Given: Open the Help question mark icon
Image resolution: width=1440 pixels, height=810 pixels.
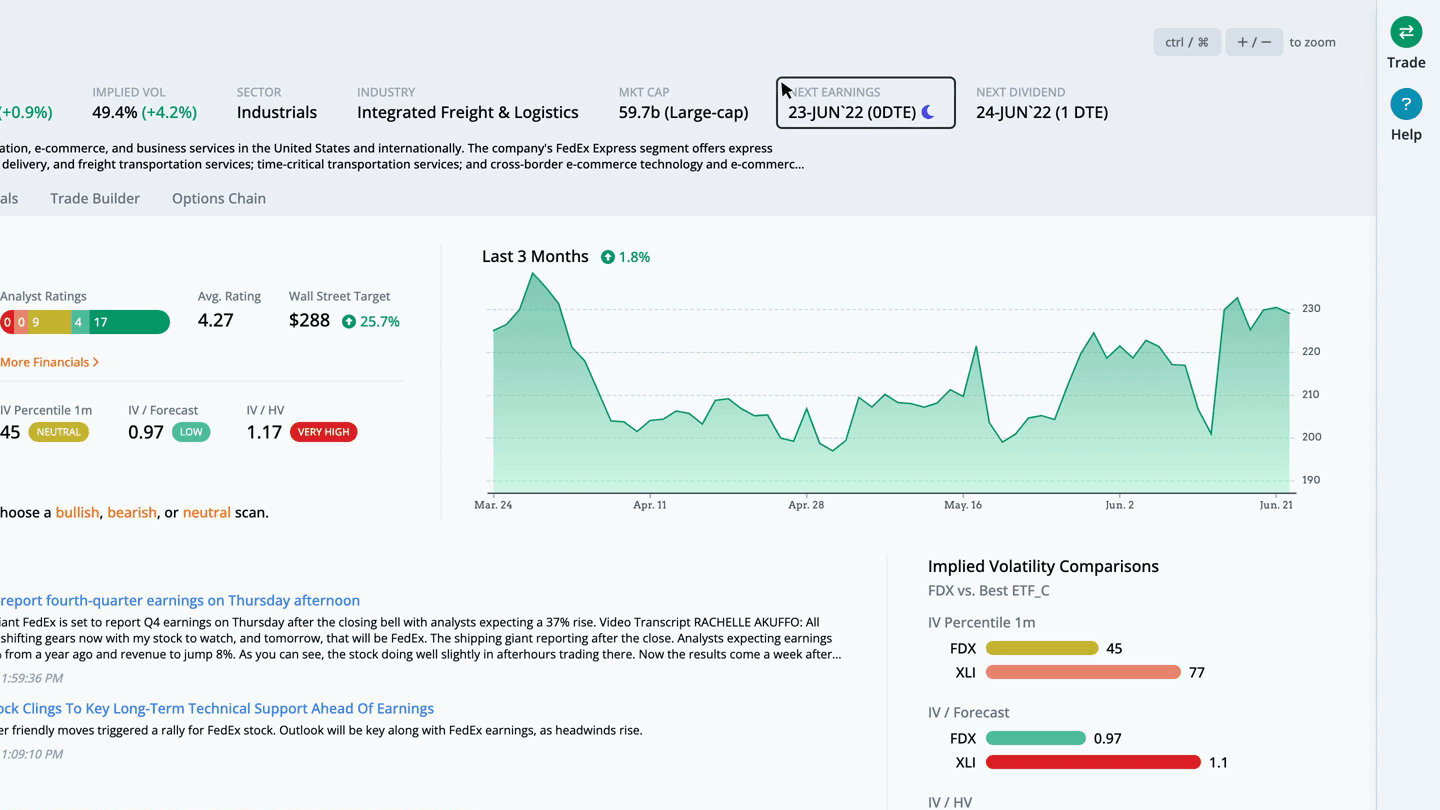Looking at the screenshot, I should (1406, 104).
